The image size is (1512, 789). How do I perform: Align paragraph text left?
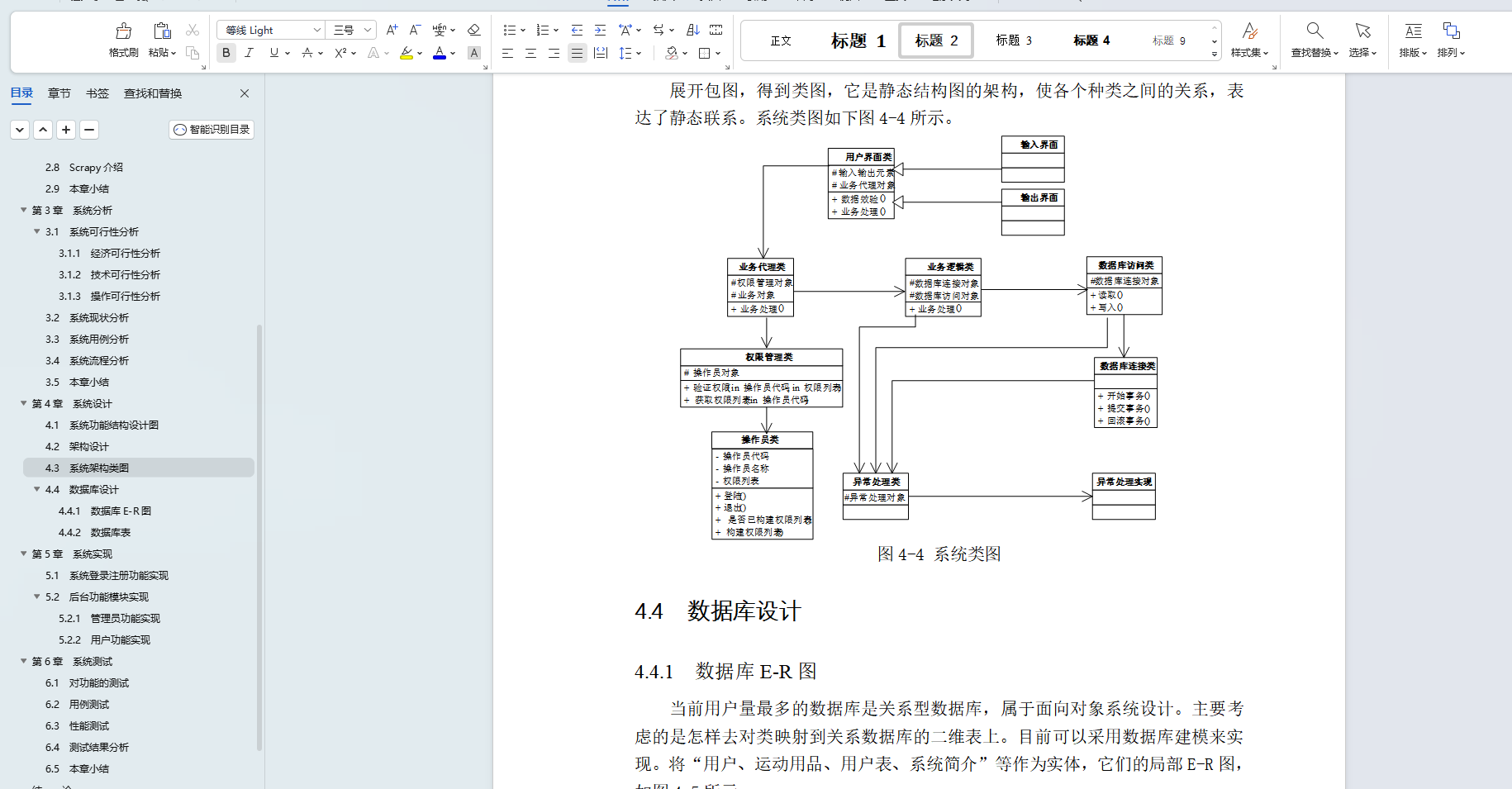(507, 53)
